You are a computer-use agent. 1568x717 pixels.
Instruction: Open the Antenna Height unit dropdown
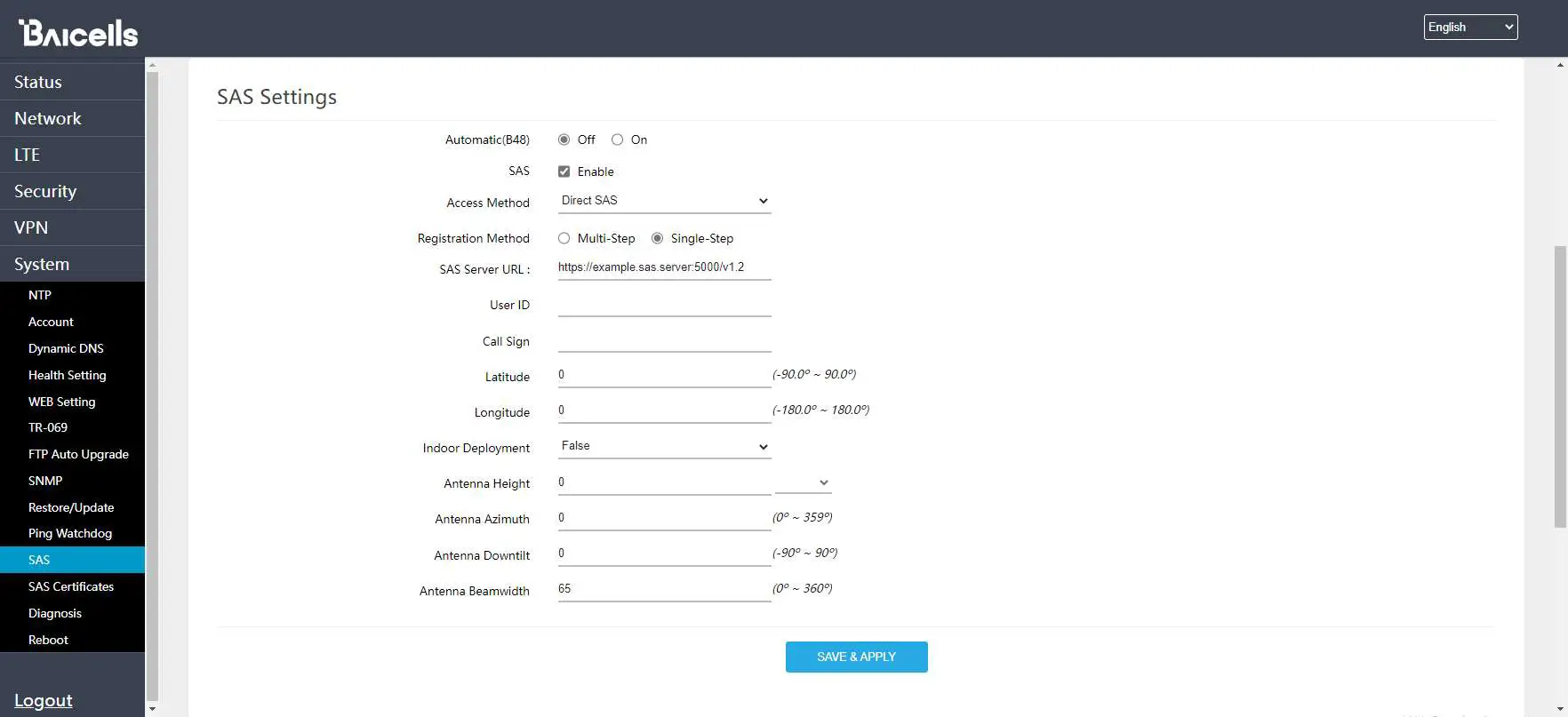[x=803, y=482]
